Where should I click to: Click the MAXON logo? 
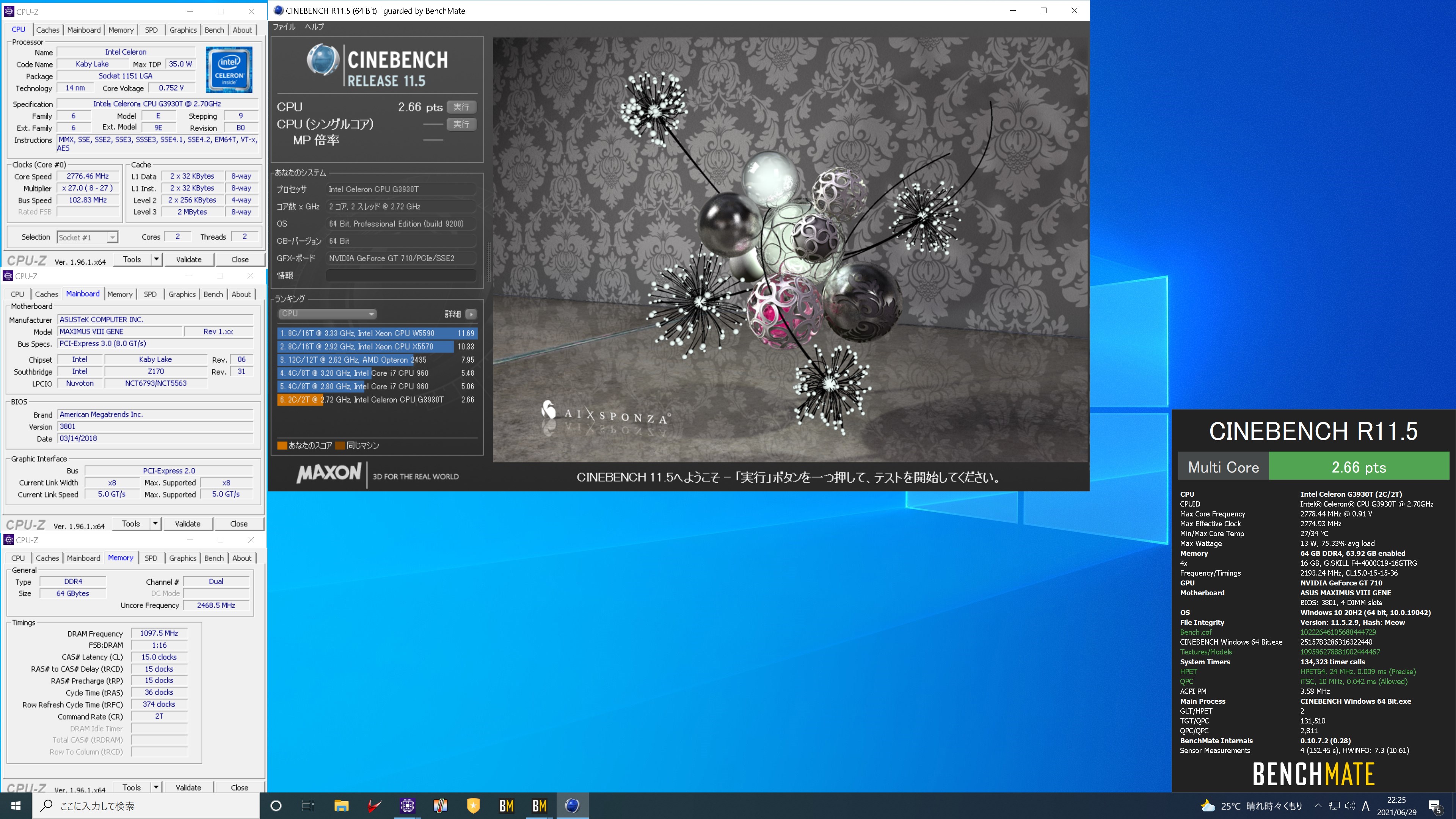click(x=328, y=473)
